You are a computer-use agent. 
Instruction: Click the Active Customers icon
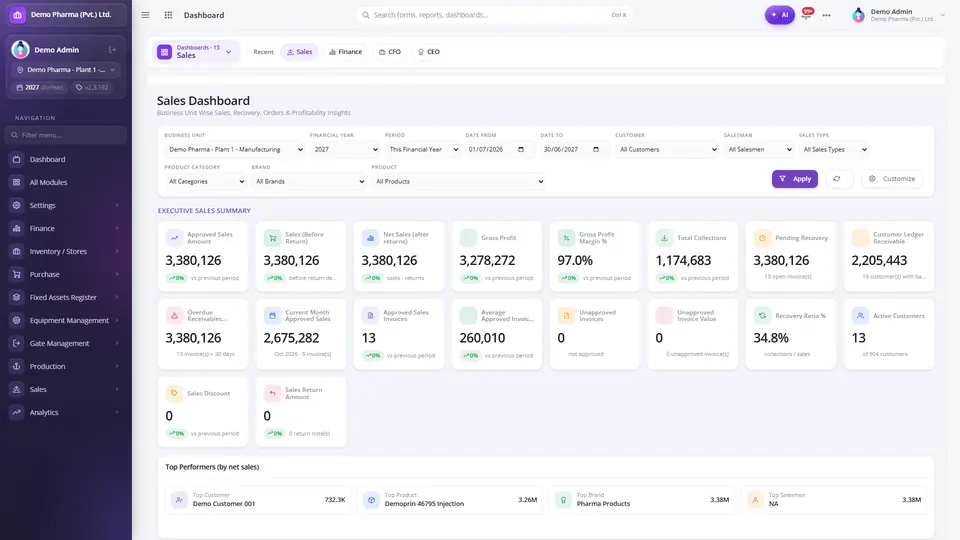(x=860, y=315)
